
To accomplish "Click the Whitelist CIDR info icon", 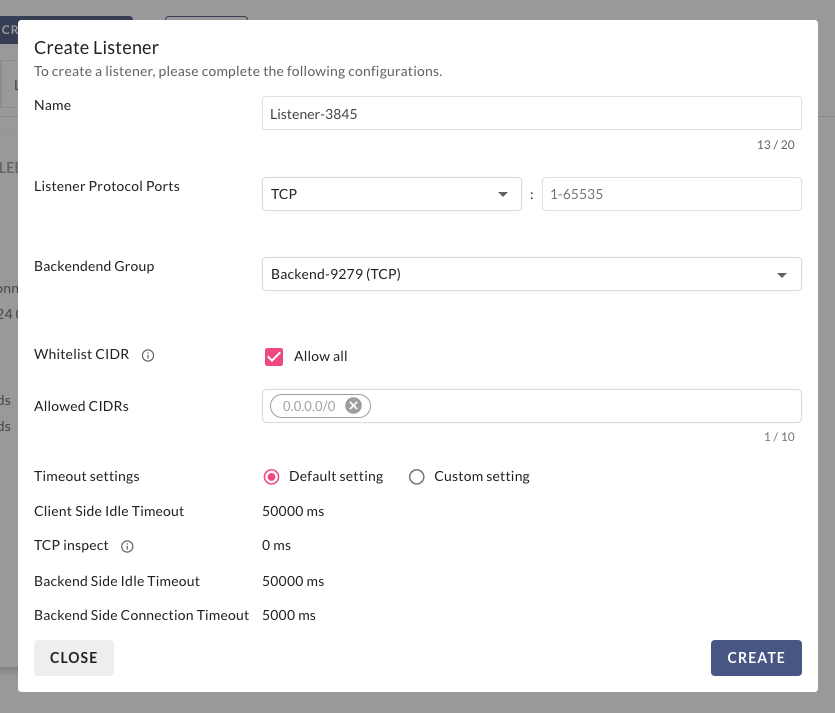I will 148,355.
